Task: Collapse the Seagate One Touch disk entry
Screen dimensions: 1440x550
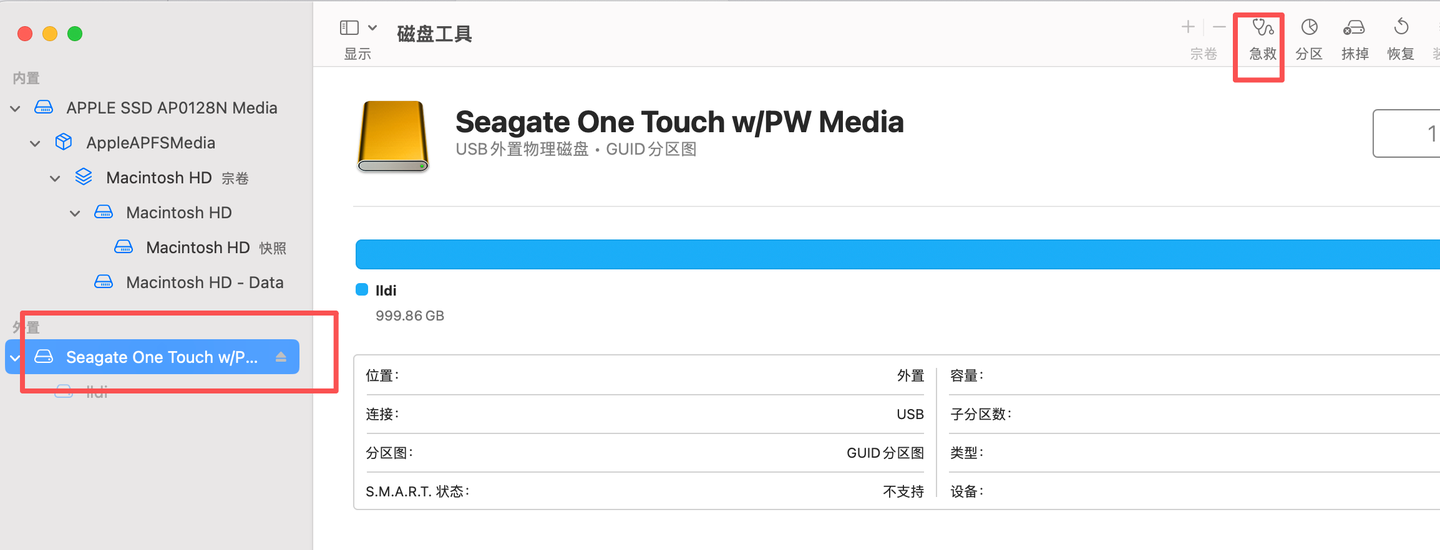Action: pyautogui.click(x=15, y=357)
